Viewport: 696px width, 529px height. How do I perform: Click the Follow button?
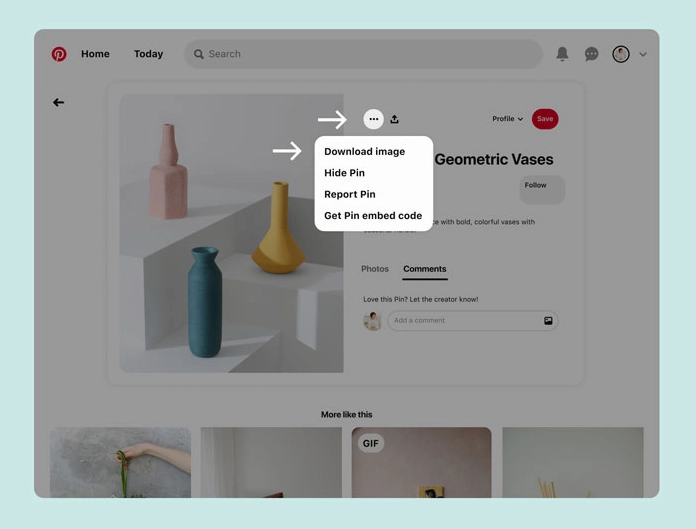coord(542,190)
